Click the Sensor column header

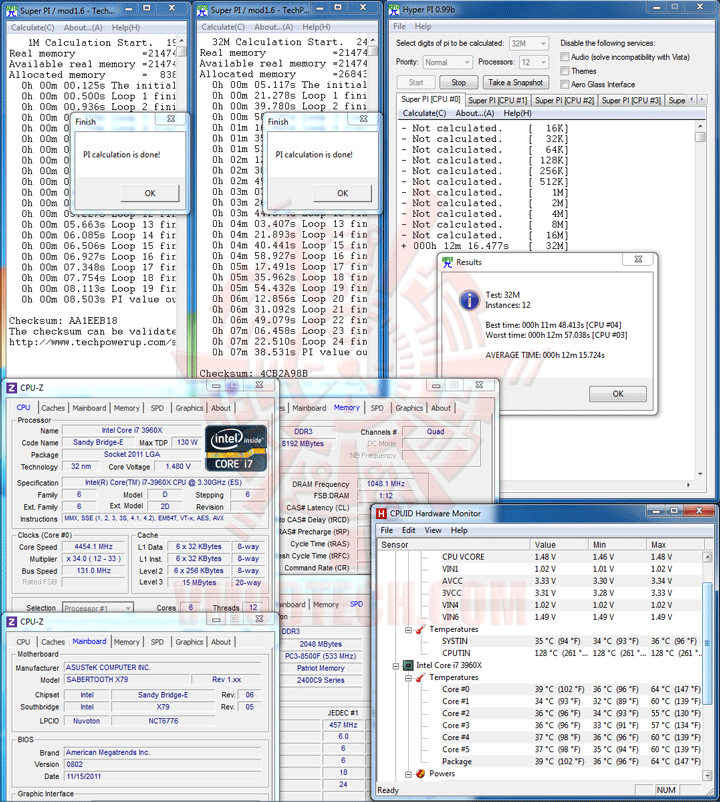point(454,545)
